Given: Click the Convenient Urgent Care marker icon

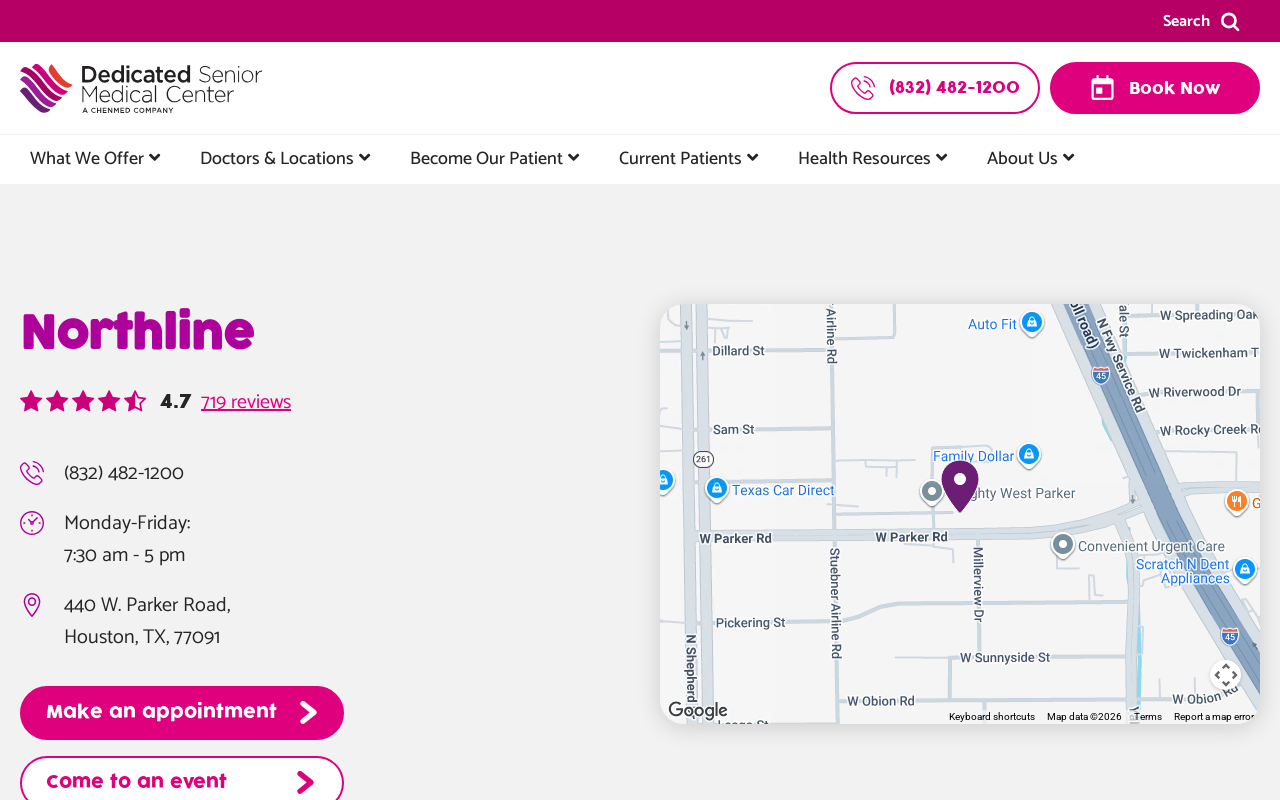Looking at the screenshot, I should click(x=1063, y=545).
